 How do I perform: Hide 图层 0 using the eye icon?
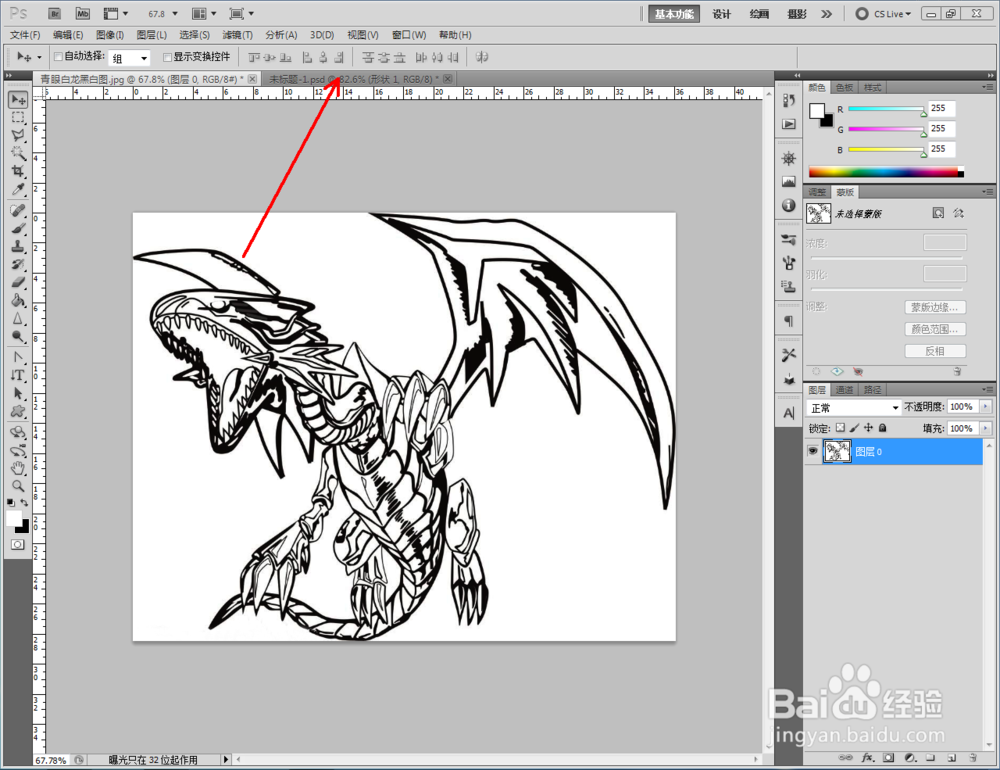tap(812, 451)
